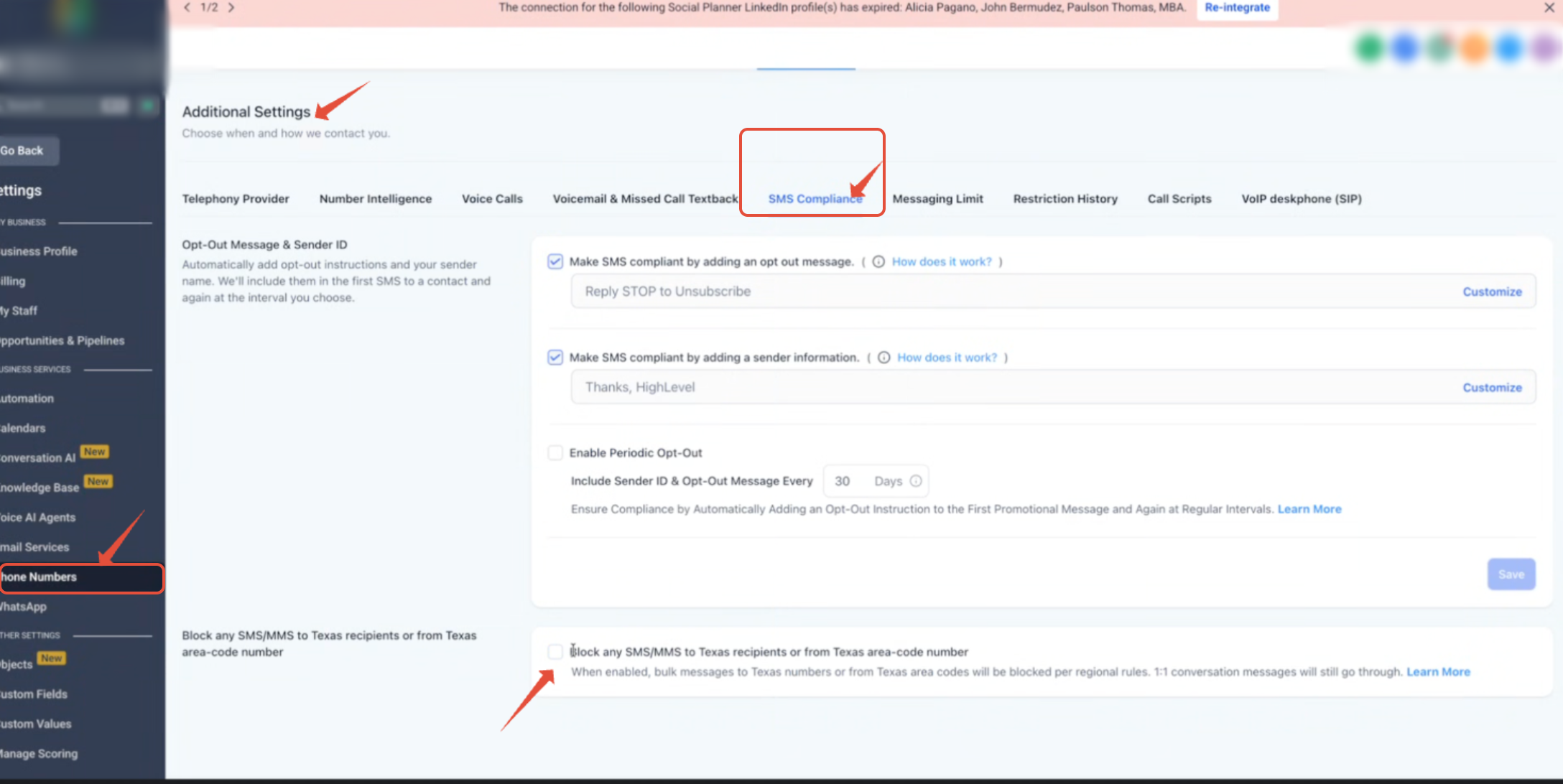Toggle opt out message checkbox
This screenshot has height=784, width=1563.
pos(555,261)
